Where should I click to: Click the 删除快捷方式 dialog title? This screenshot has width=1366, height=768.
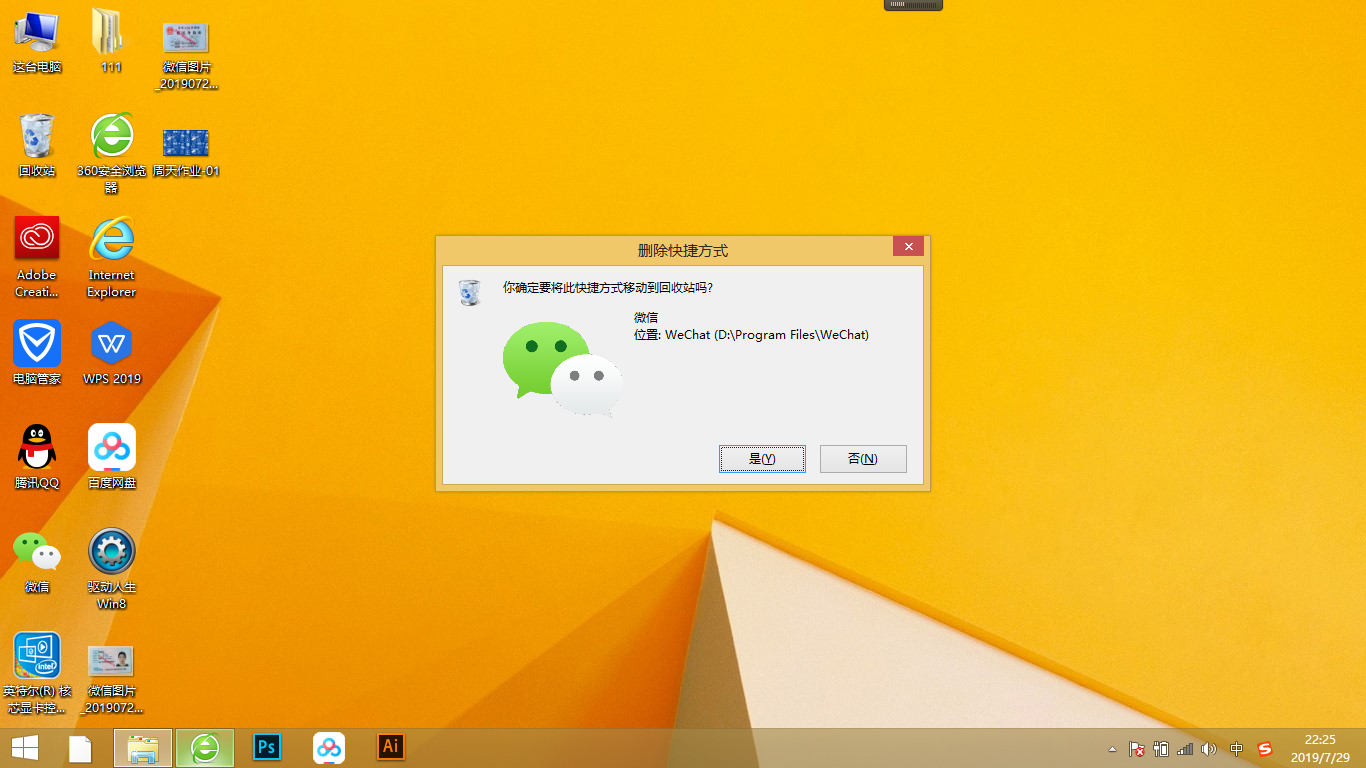[x=683, y=250]
